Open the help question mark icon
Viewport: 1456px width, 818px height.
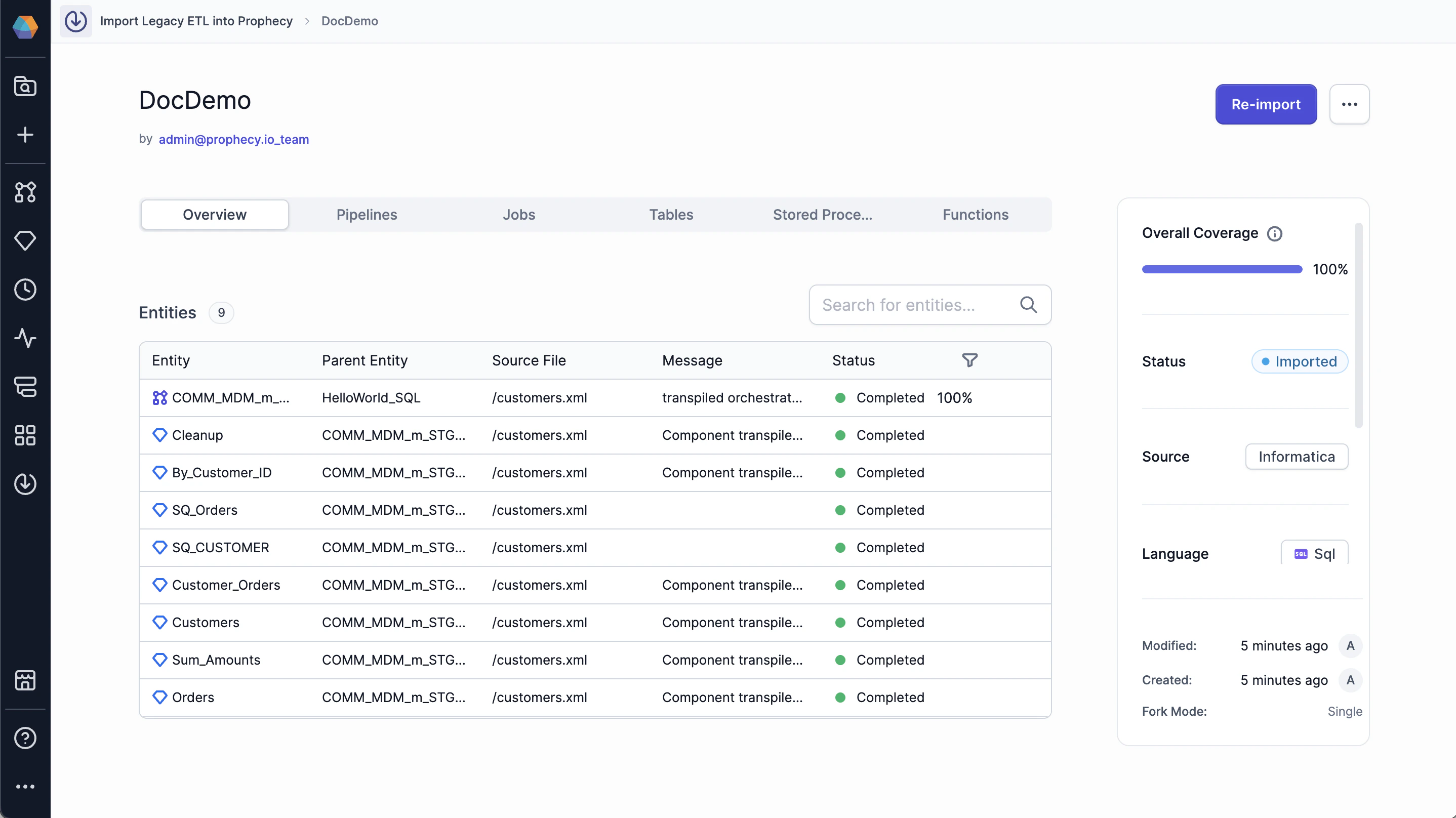click(25, 738)
